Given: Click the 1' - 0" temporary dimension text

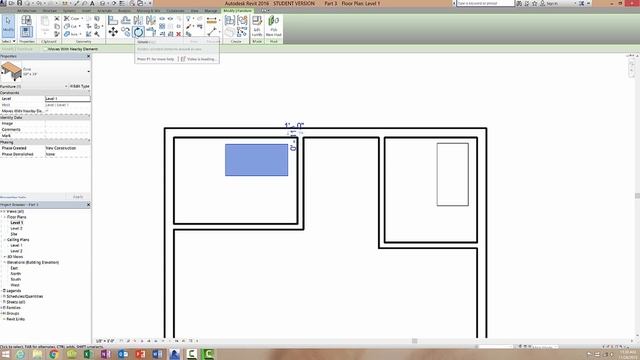Looking at the screenshot, I should [294, 126].
